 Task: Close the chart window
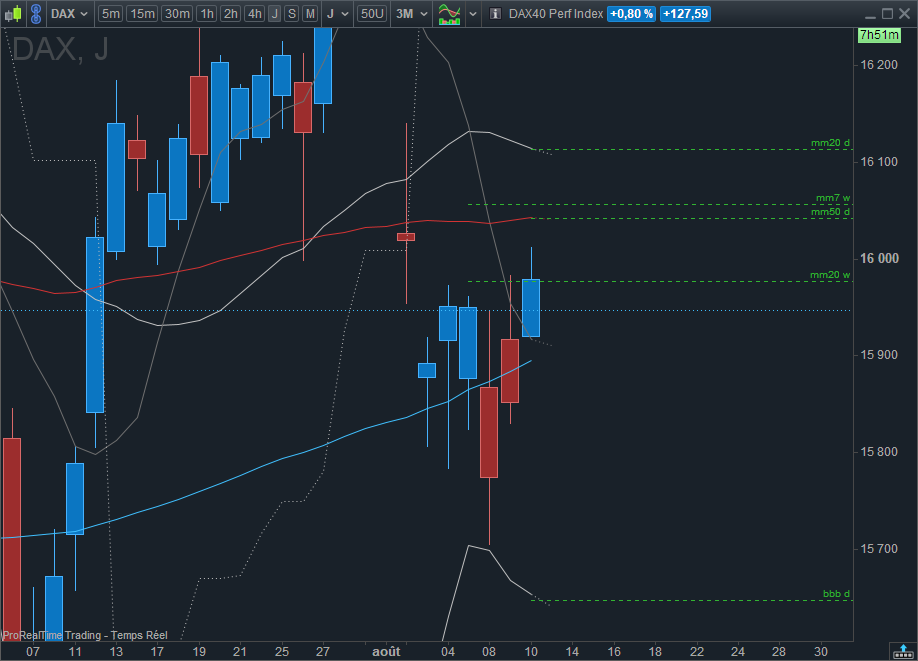(x=905, y=13)
